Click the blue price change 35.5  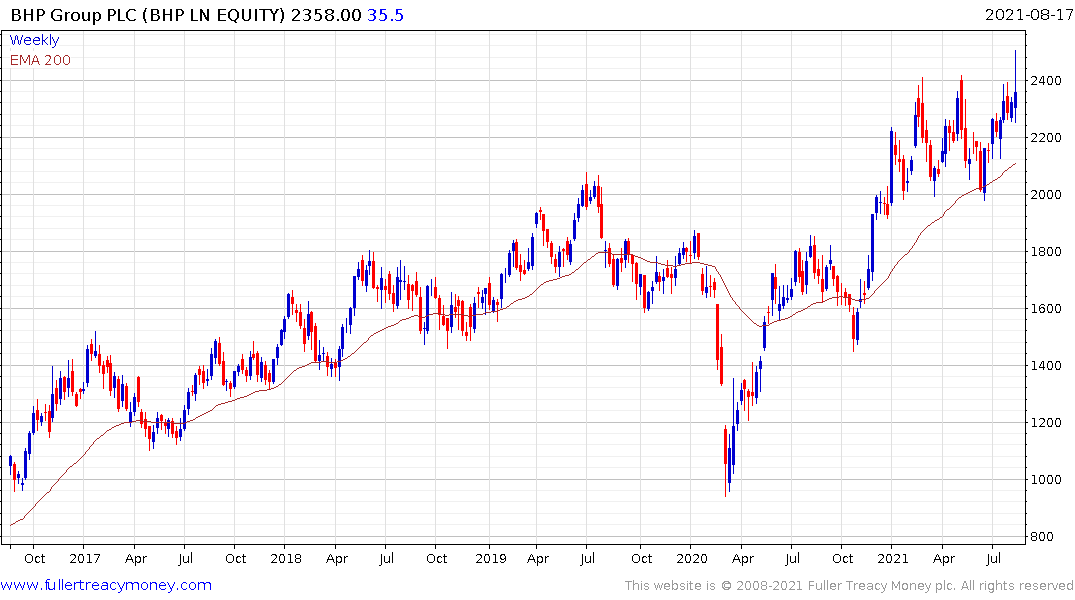click(x=385, y=15)
